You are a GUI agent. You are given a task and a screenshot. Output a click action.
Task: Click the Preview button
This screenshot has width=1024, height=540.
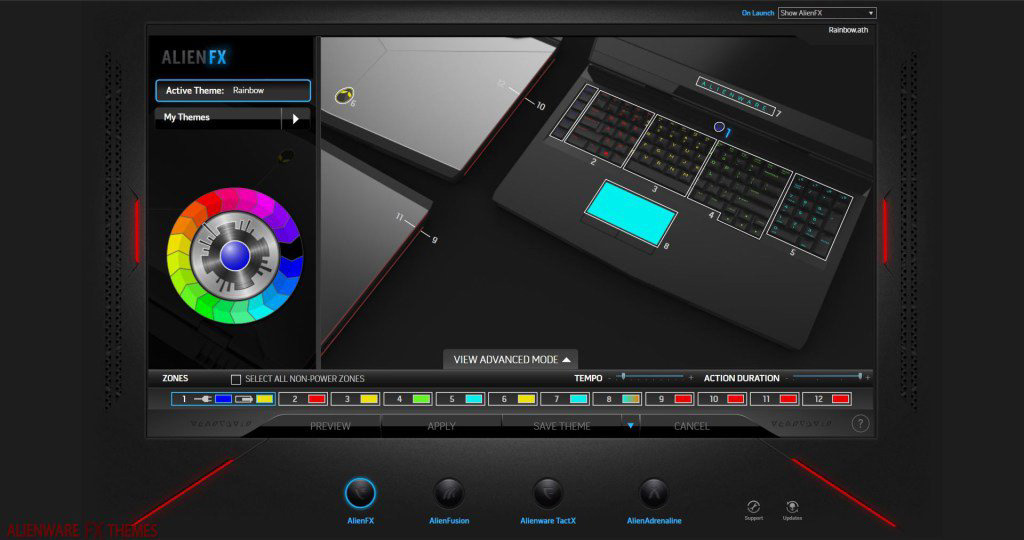click(330, 426)
